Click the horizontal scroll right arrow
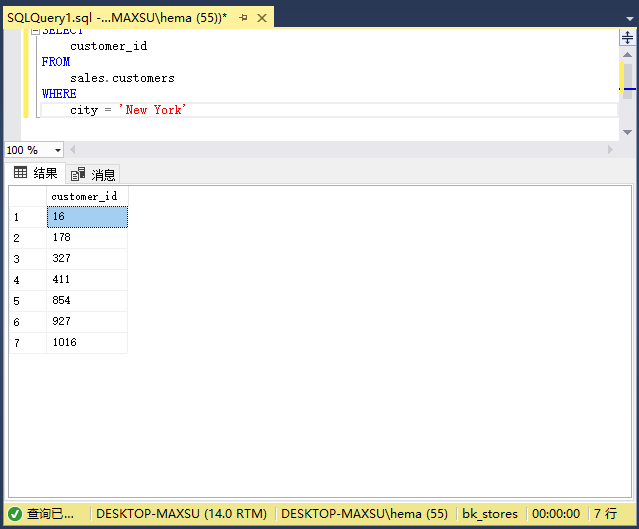 pos(610,150)
